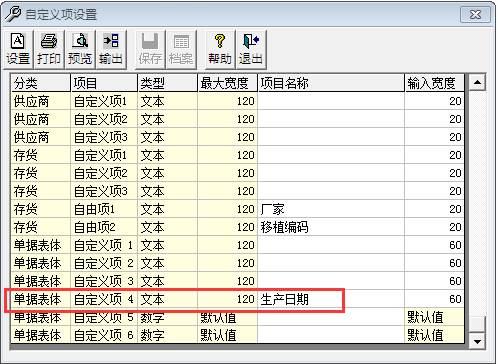
Task: Select 存货 自定义项3 item cell
Action: click(x=104, y=191)
